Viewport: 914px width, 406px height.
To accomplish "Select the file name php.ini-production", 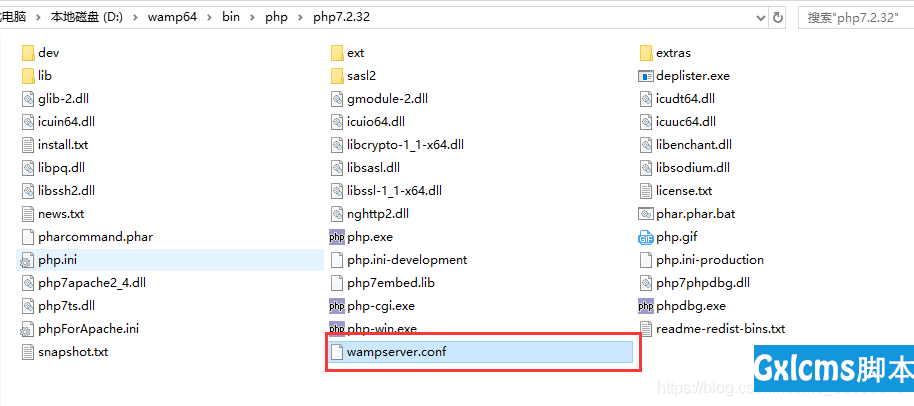I will click(x=710, y=260).
